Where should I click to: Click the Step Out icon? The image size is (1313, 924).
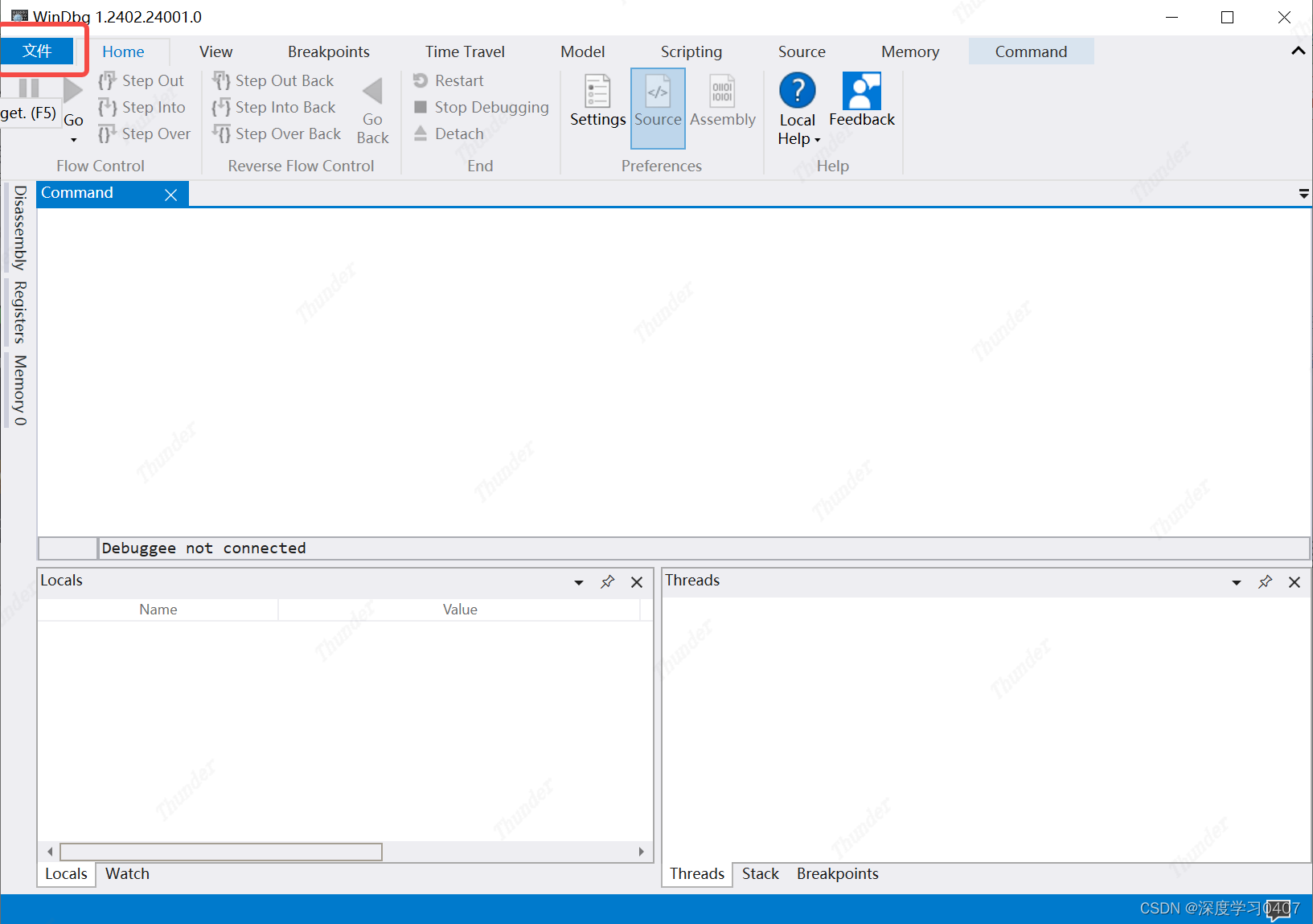tap(108, 80)
